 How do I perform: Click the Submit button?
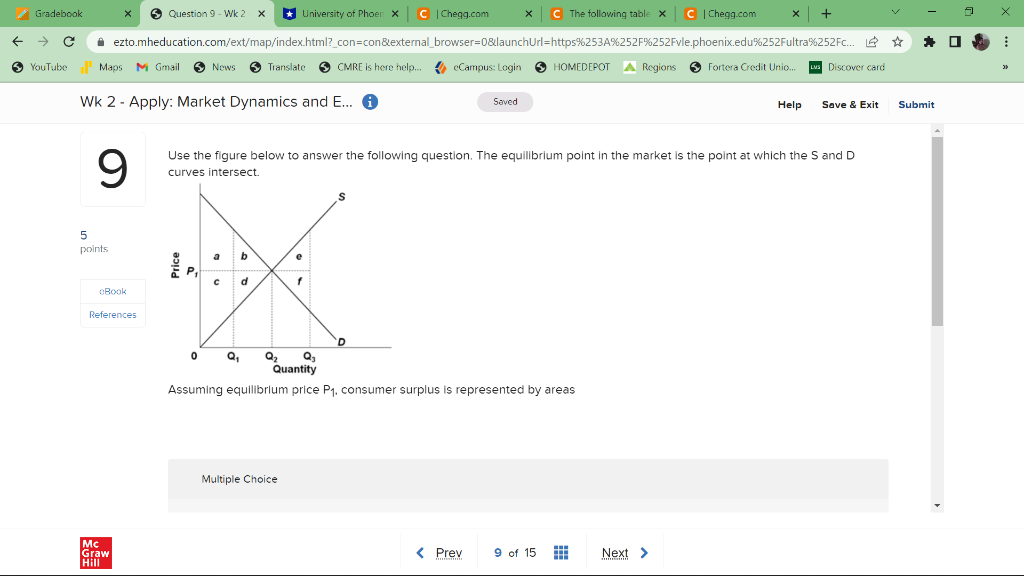pos(916,104)
